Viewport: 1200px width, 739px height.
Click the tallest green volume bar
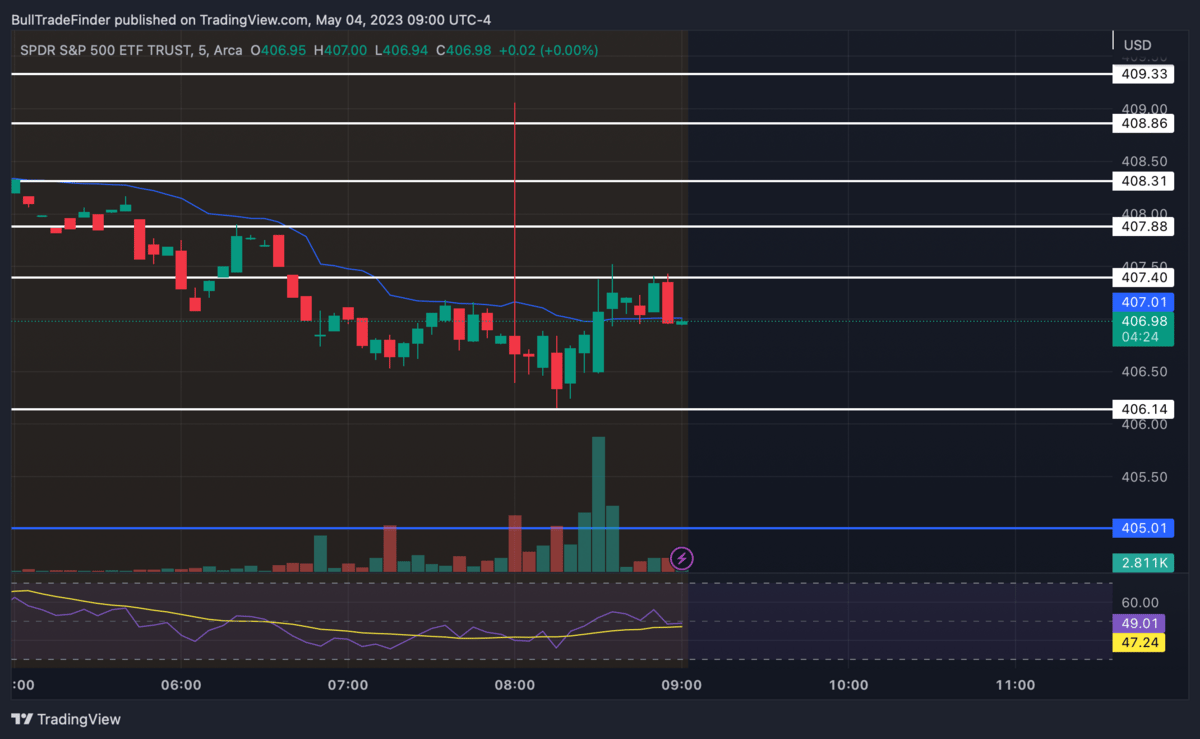[x=598, y=504]
